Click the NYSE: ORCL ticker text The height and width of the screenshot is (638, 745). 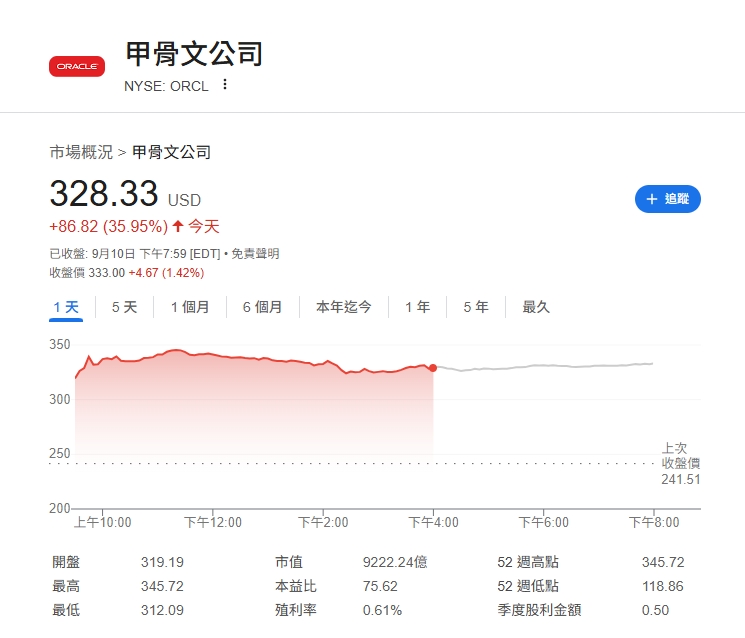[166, 86]
